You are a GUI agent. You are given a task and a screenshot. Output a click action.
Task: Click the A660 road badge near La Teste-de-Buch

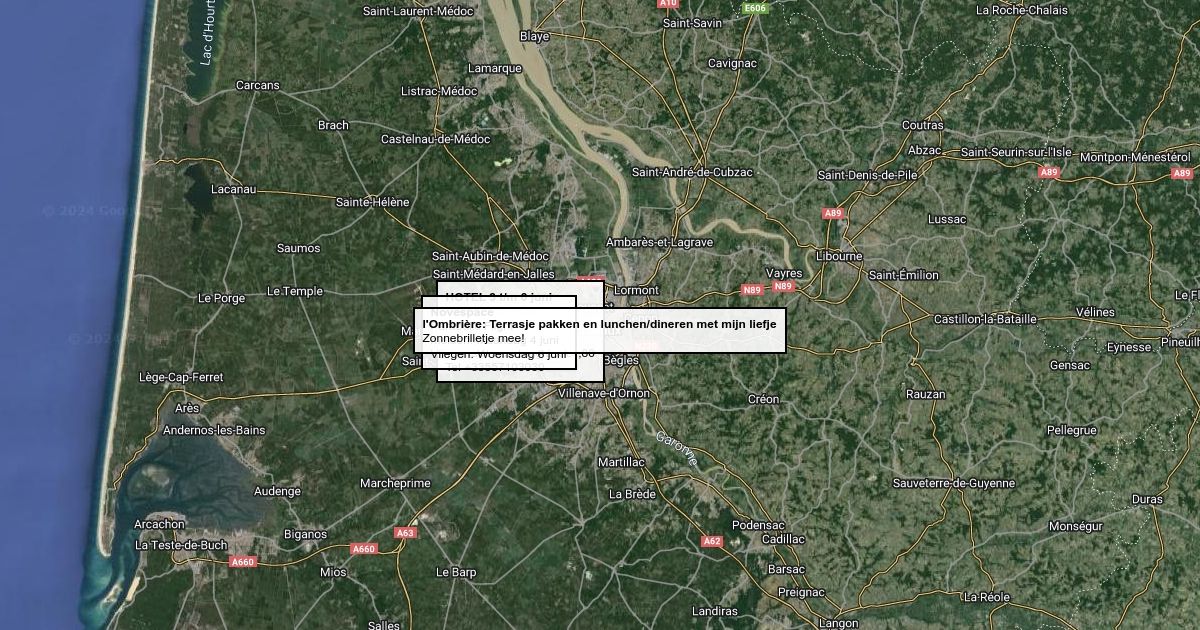[243, 562]
